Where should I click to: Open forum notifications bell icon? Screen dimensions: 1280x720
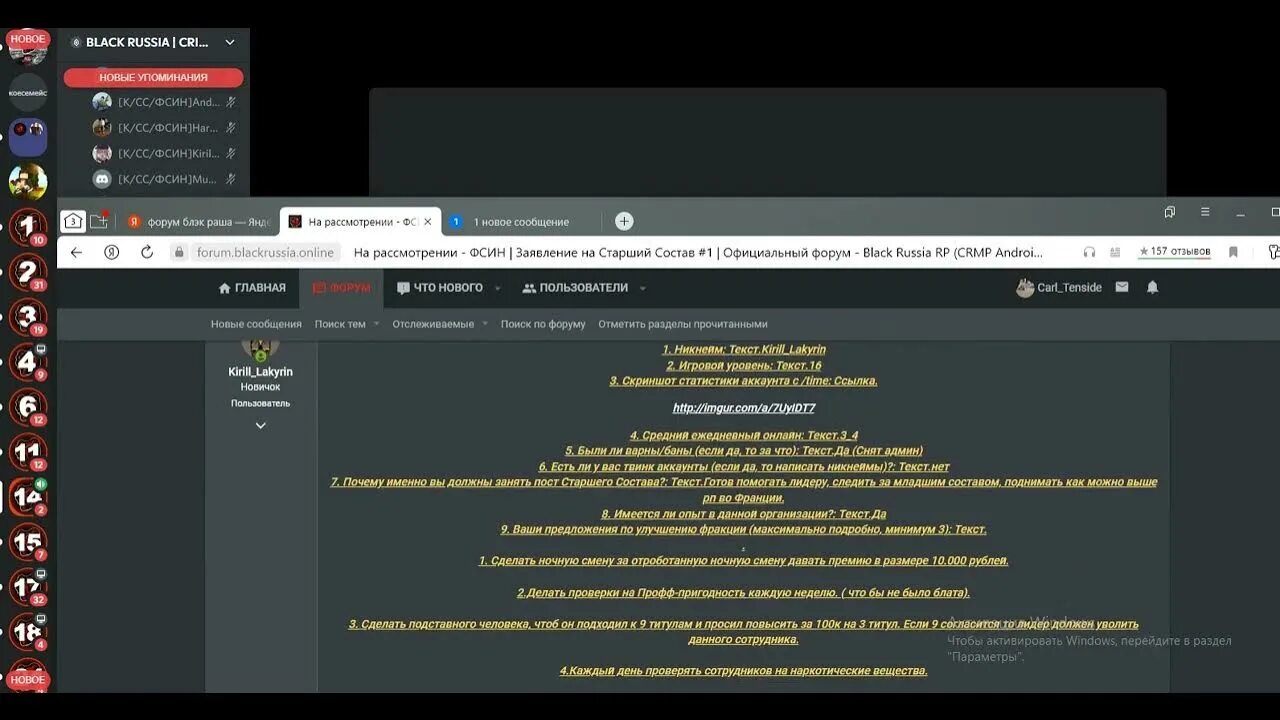(x=1152, y=287)
